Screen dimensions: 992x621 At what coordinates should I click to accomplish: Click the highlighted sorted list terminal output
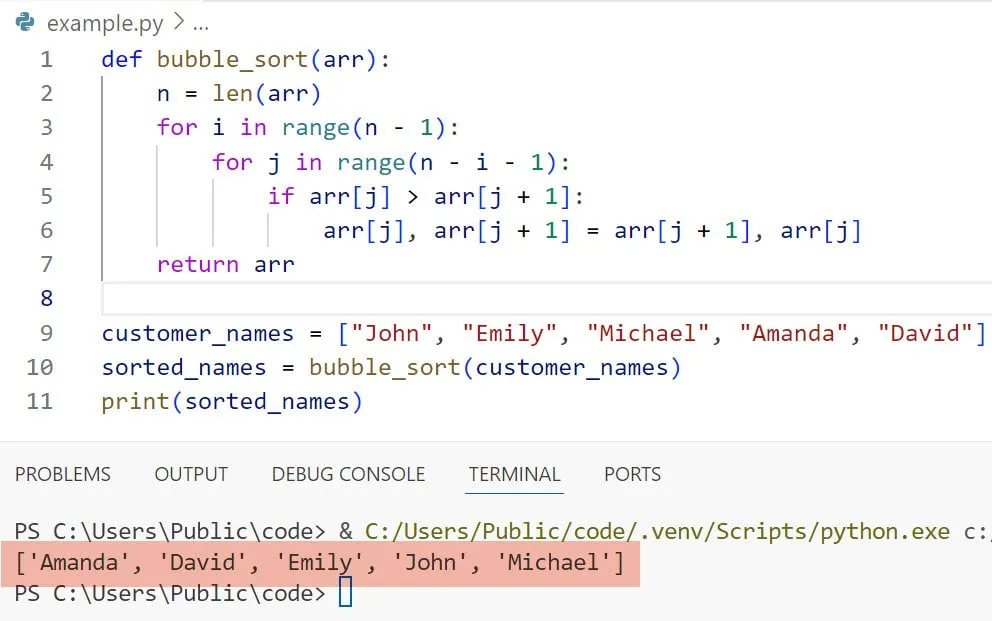[320, 563]
